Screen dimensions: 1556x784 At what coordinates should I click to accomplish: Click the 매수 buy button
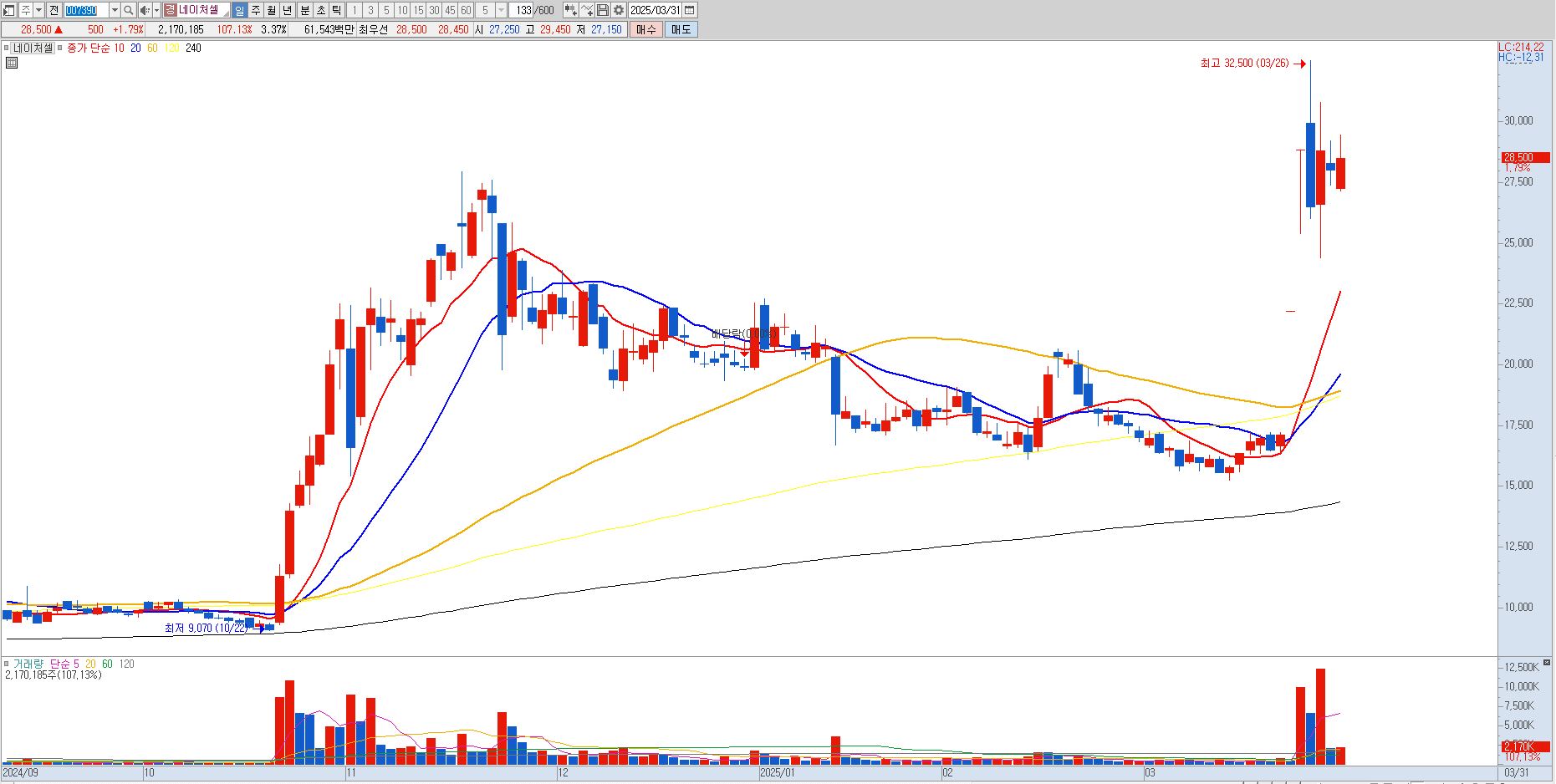click(646, 29)
